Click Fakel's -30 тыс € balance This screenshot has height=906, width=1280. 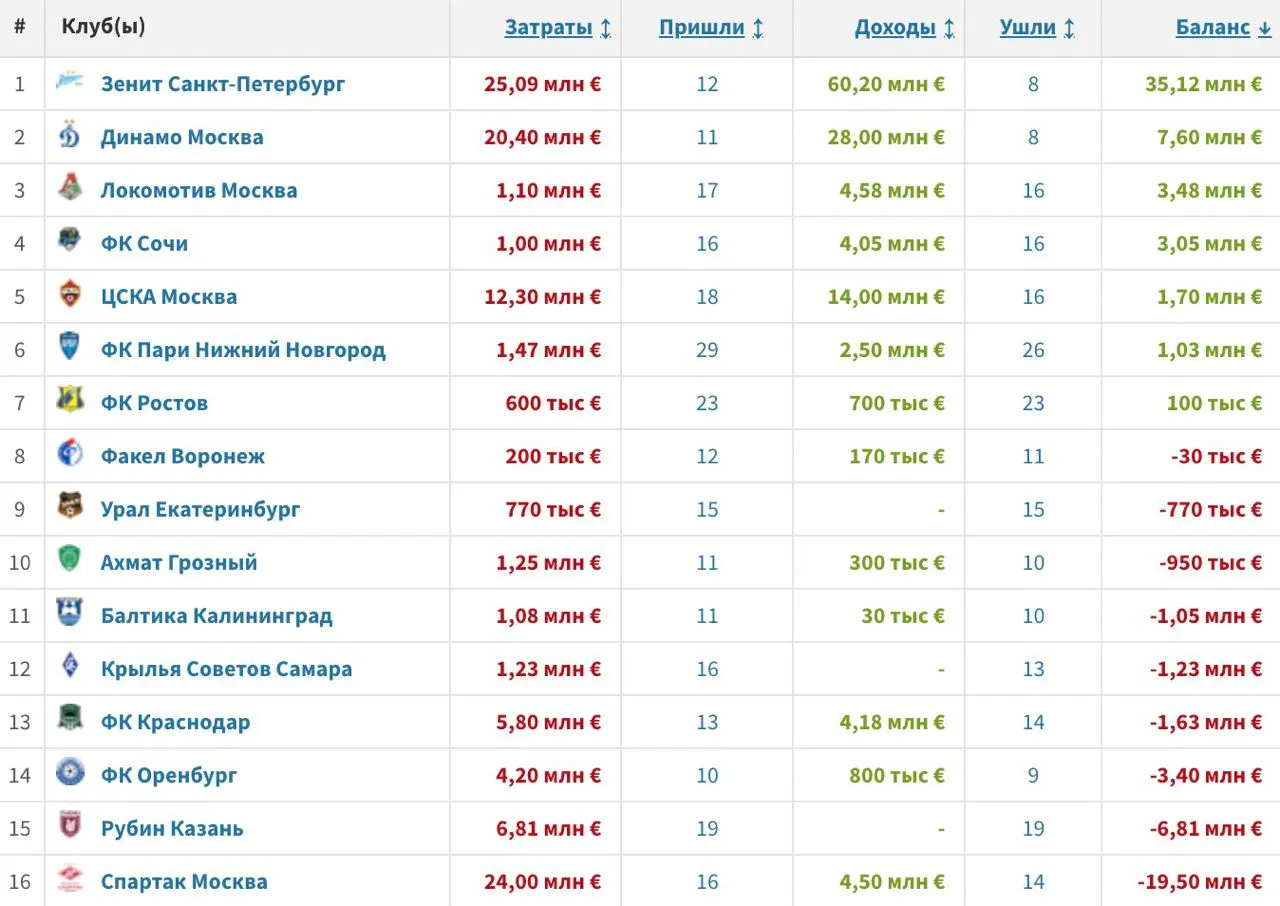[x=1216, y=456]
